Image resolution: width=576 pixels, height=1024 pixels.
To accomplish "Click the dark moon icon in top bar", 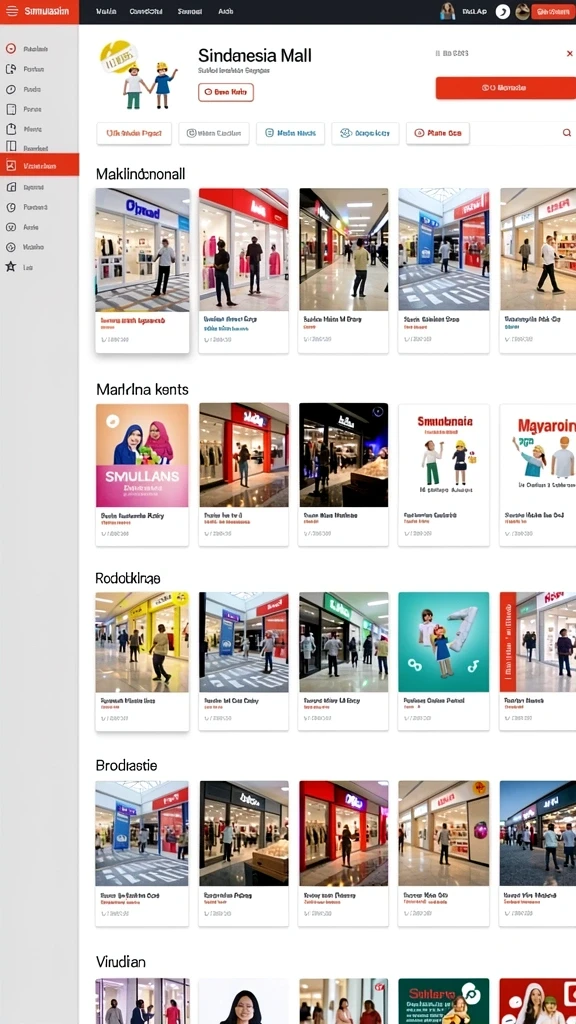I will [x=502, y=11].
